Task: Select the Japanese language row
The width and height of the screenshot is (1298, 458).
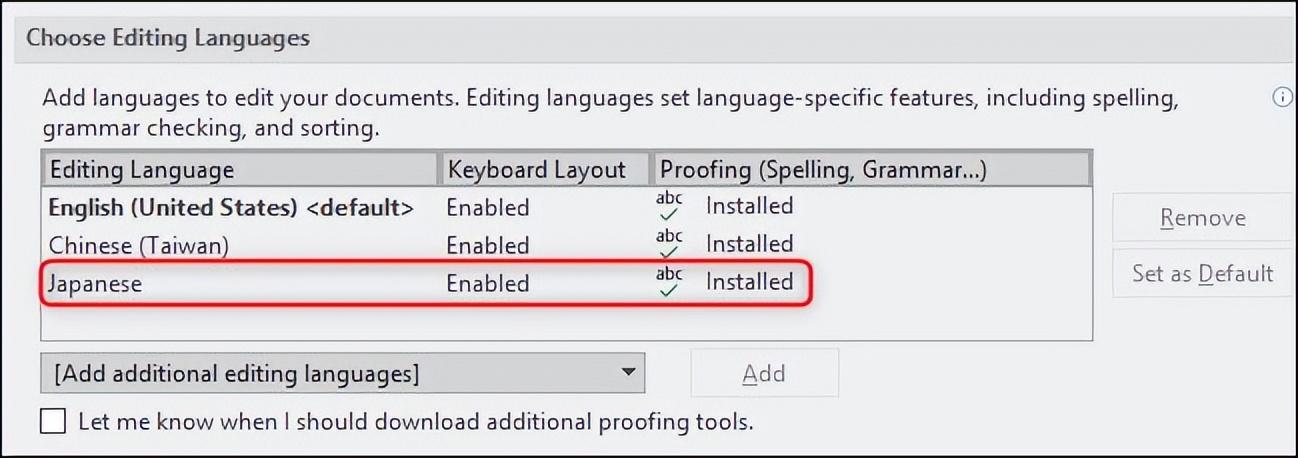Action: 97,283
